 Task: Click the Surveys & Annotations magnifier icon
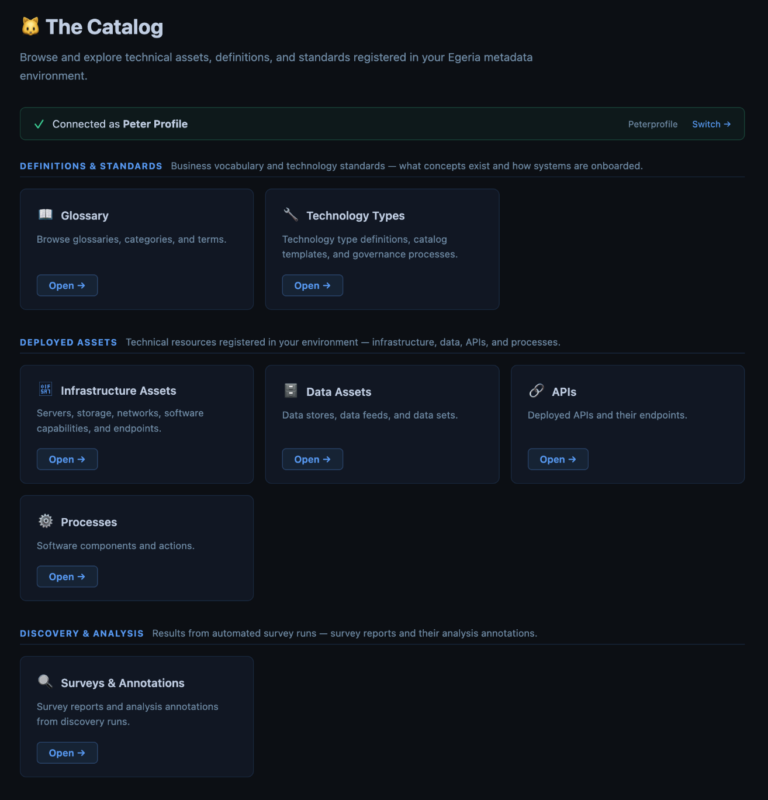45,681
